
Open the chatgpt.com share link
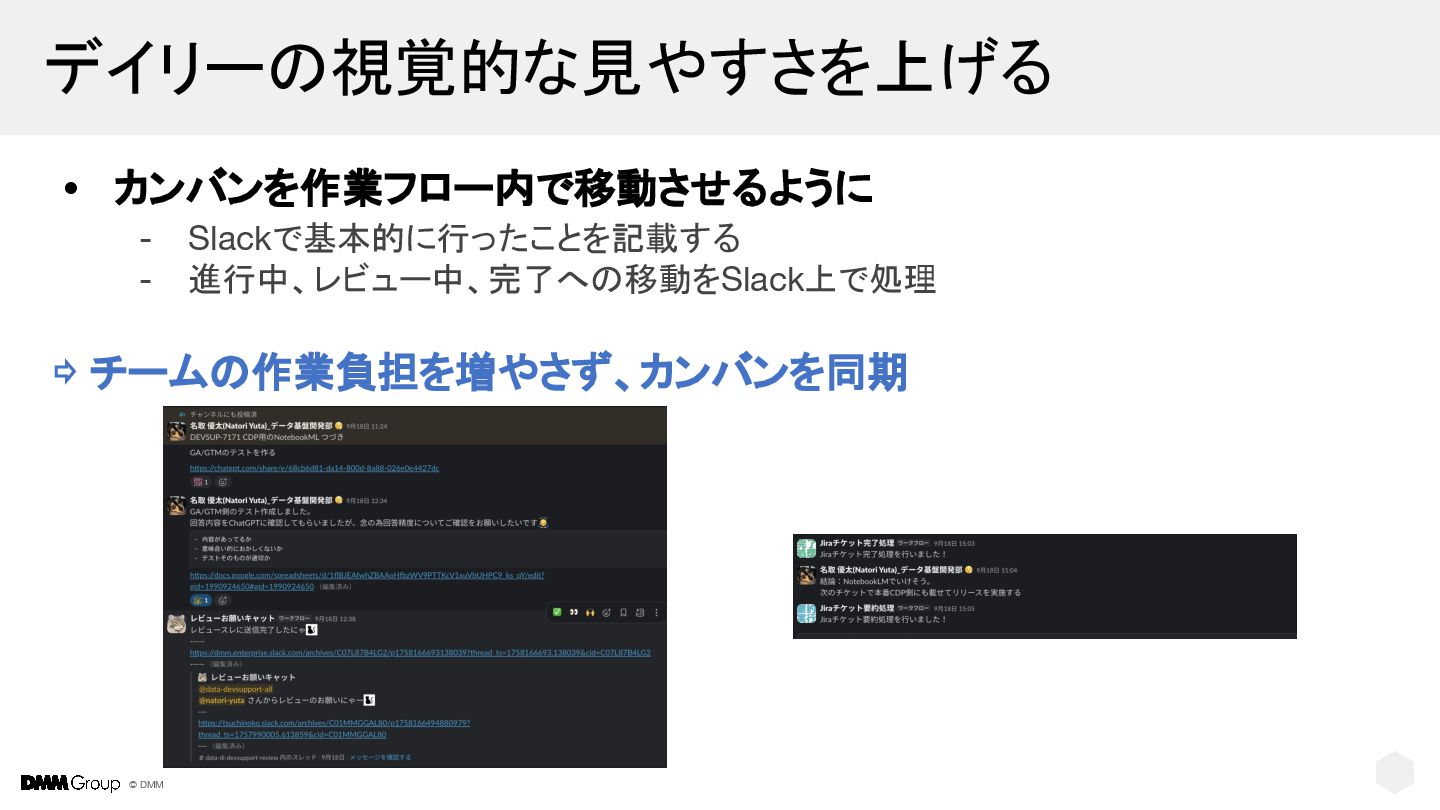[x=315, y=468]
